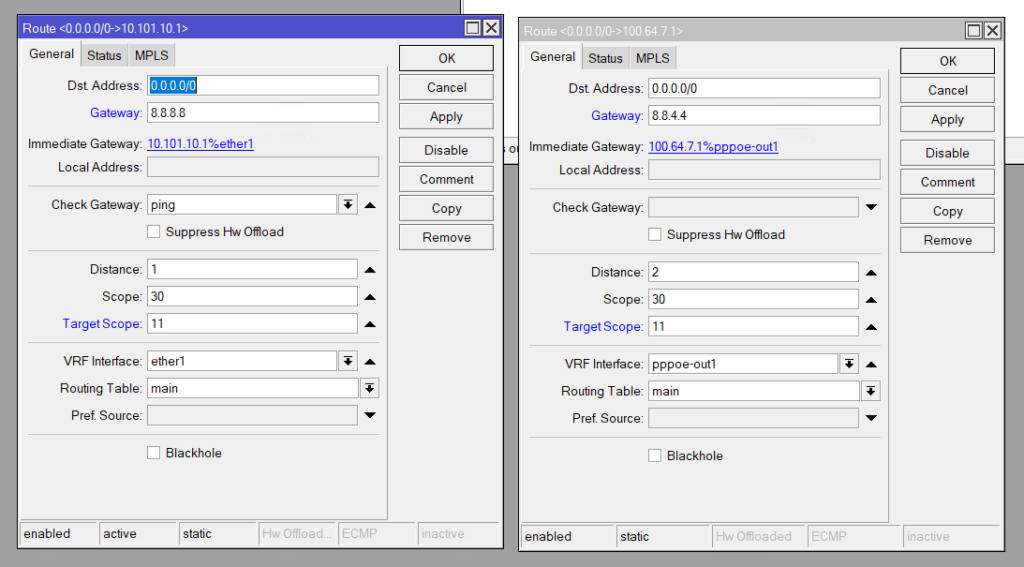
Task: Open immediate gateway link 10.101.10.1%ether1
Action: coord(200,144)
